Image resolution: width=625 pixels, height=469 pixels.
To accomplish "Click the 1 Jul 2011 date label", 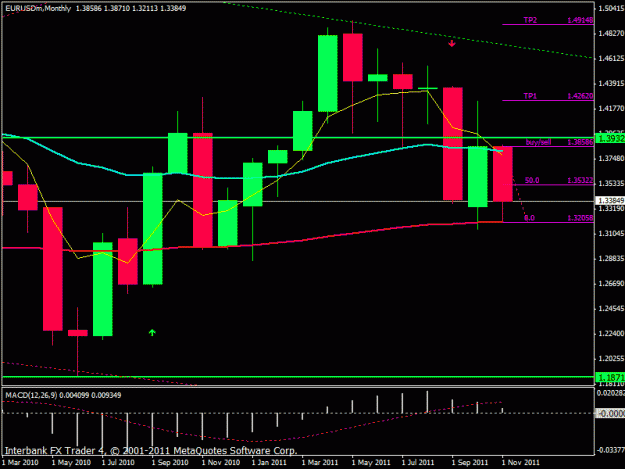I will 418,462.
